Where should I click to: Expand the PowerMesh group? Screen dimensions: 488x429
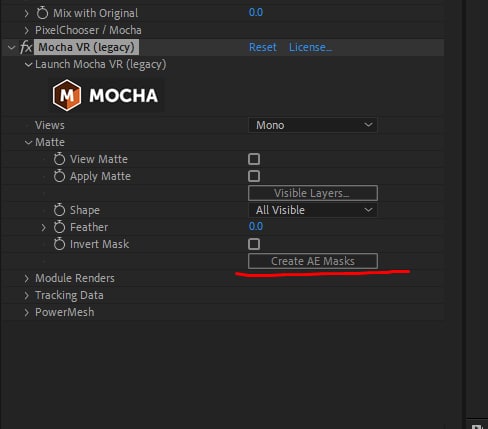point(27,312)
